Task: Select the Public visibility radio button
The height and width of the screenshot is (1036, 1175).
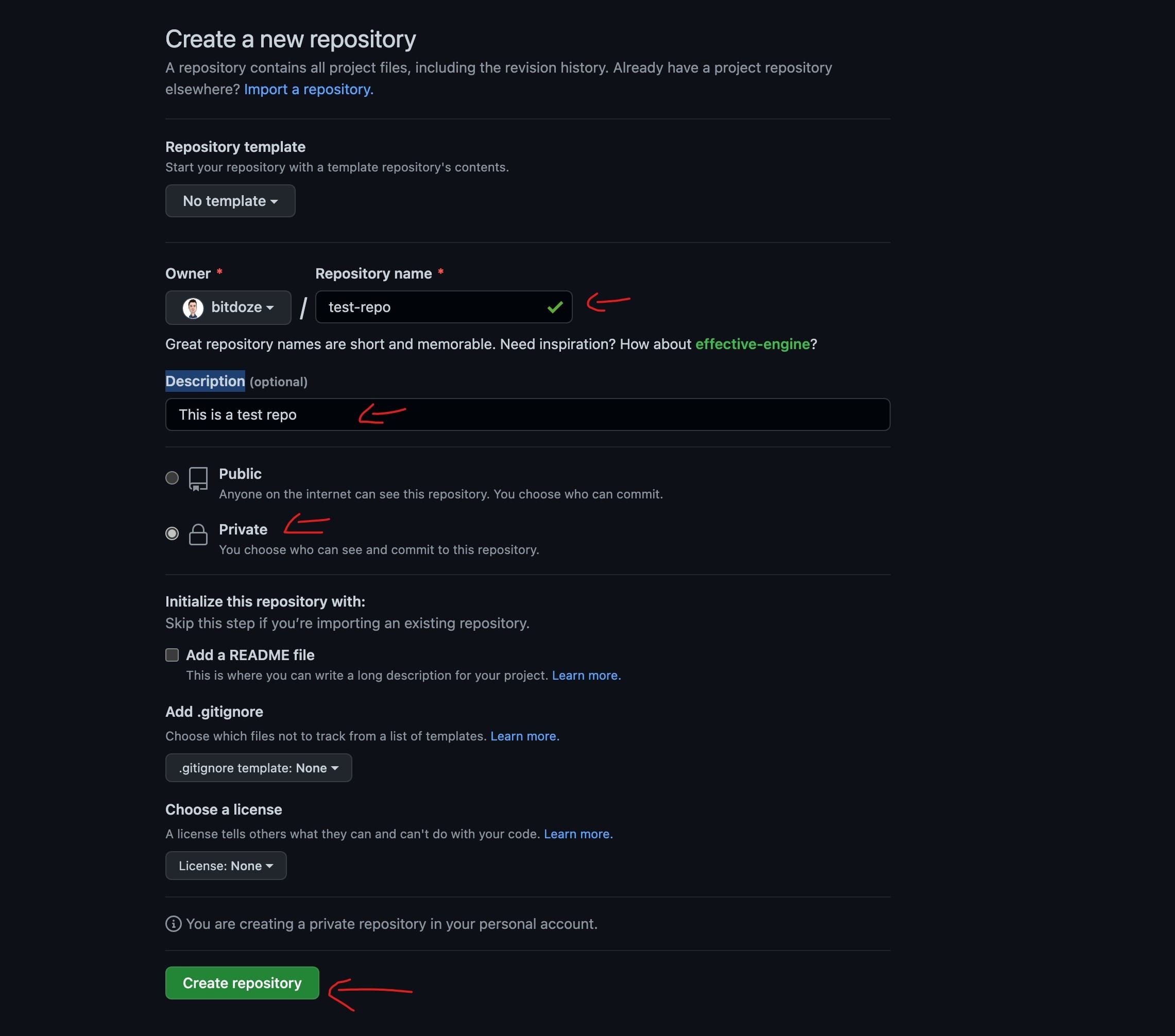Action: [172, 477]
